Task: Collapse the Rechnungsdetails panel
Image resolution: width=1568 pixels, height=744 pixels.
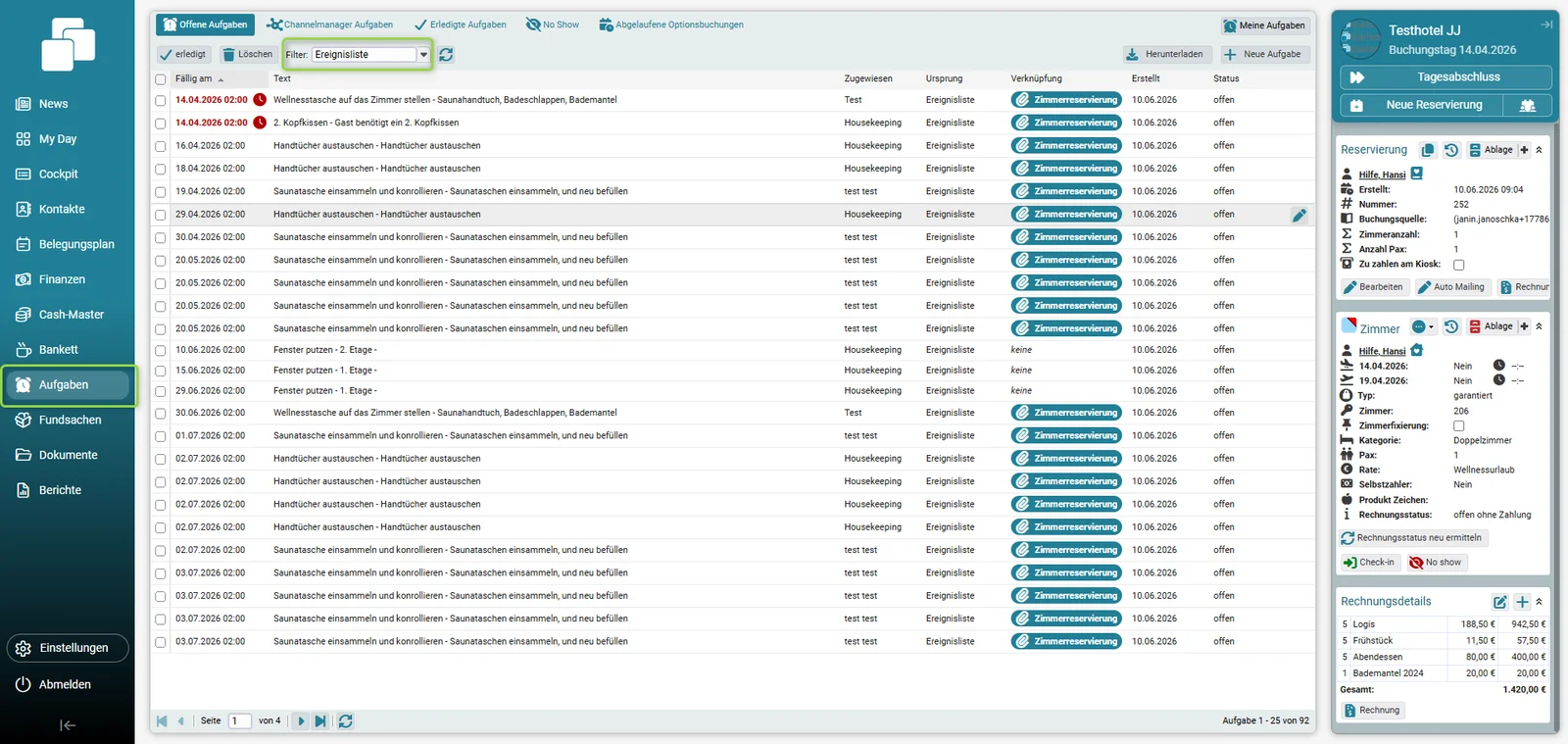Action: [1539, 602]
